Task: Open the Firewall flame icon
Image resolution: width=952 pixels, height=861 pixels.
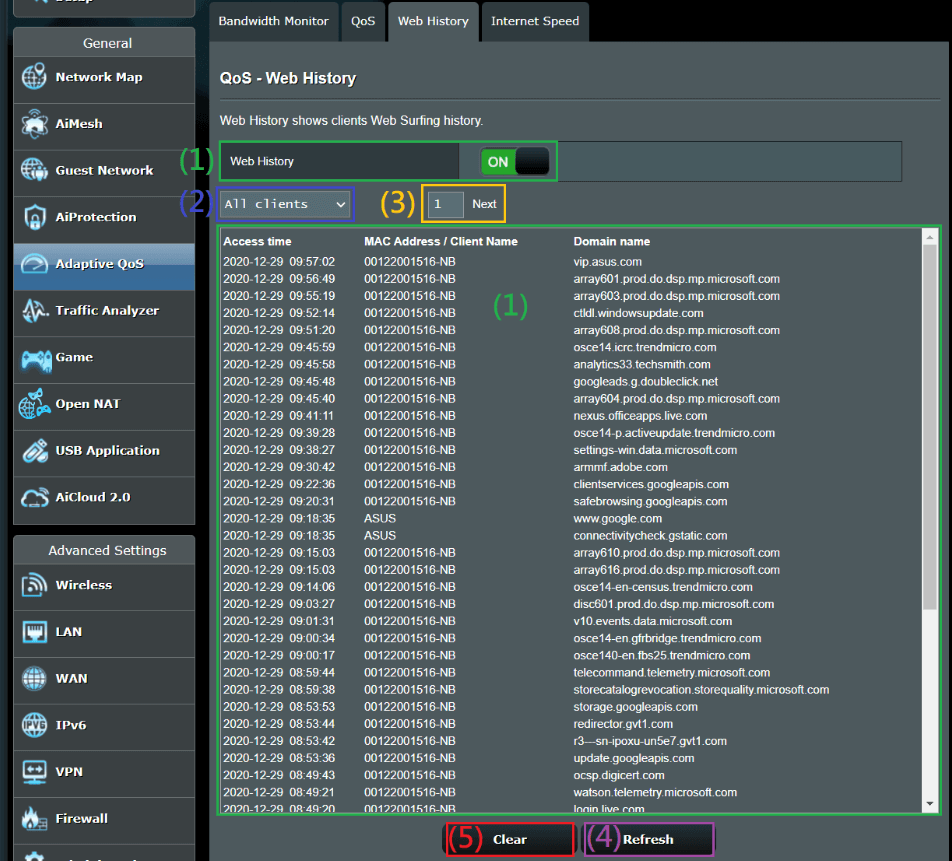Action: pyautogui.click(x=34, y=818)
